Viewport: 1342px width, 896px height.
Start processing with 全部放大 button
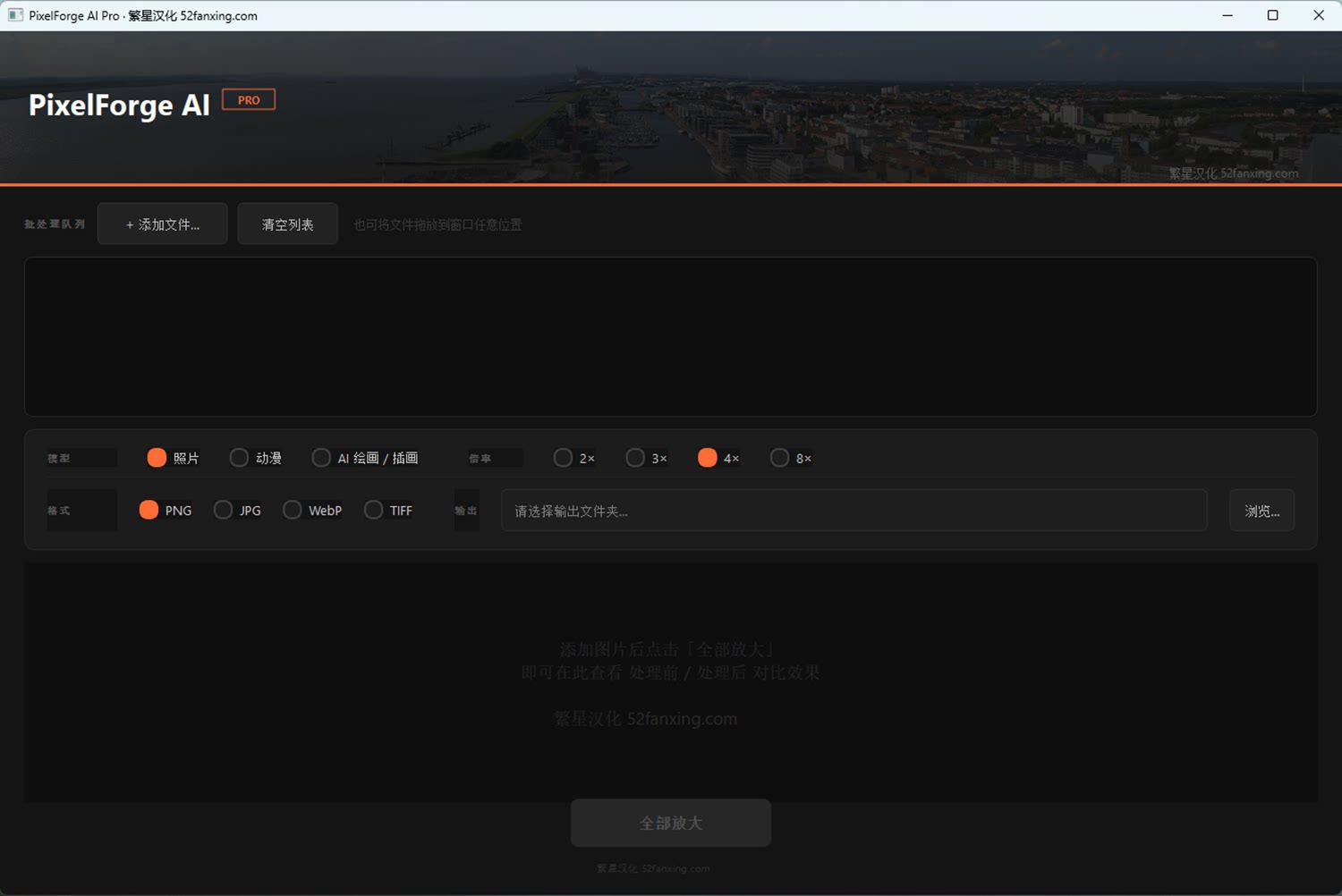tap(671, 823)
